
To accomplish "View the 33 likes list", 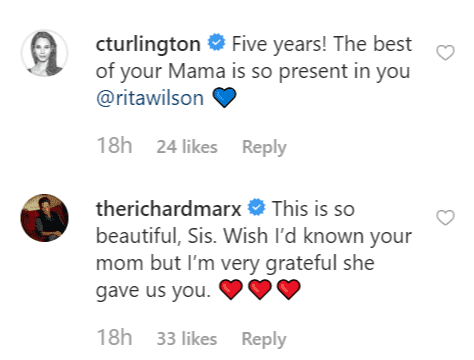I will pyautogui.click(x=187, y=339).
